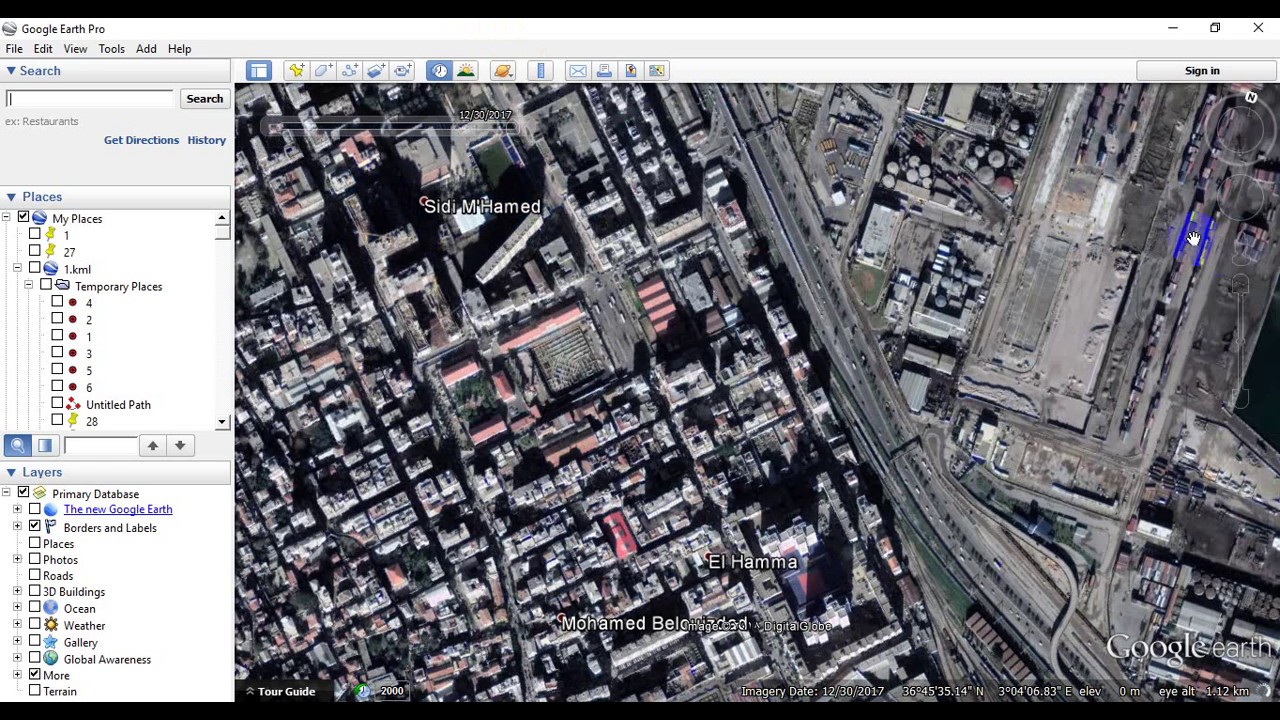Enable the Roads layer checkbox

pos(35,575)
